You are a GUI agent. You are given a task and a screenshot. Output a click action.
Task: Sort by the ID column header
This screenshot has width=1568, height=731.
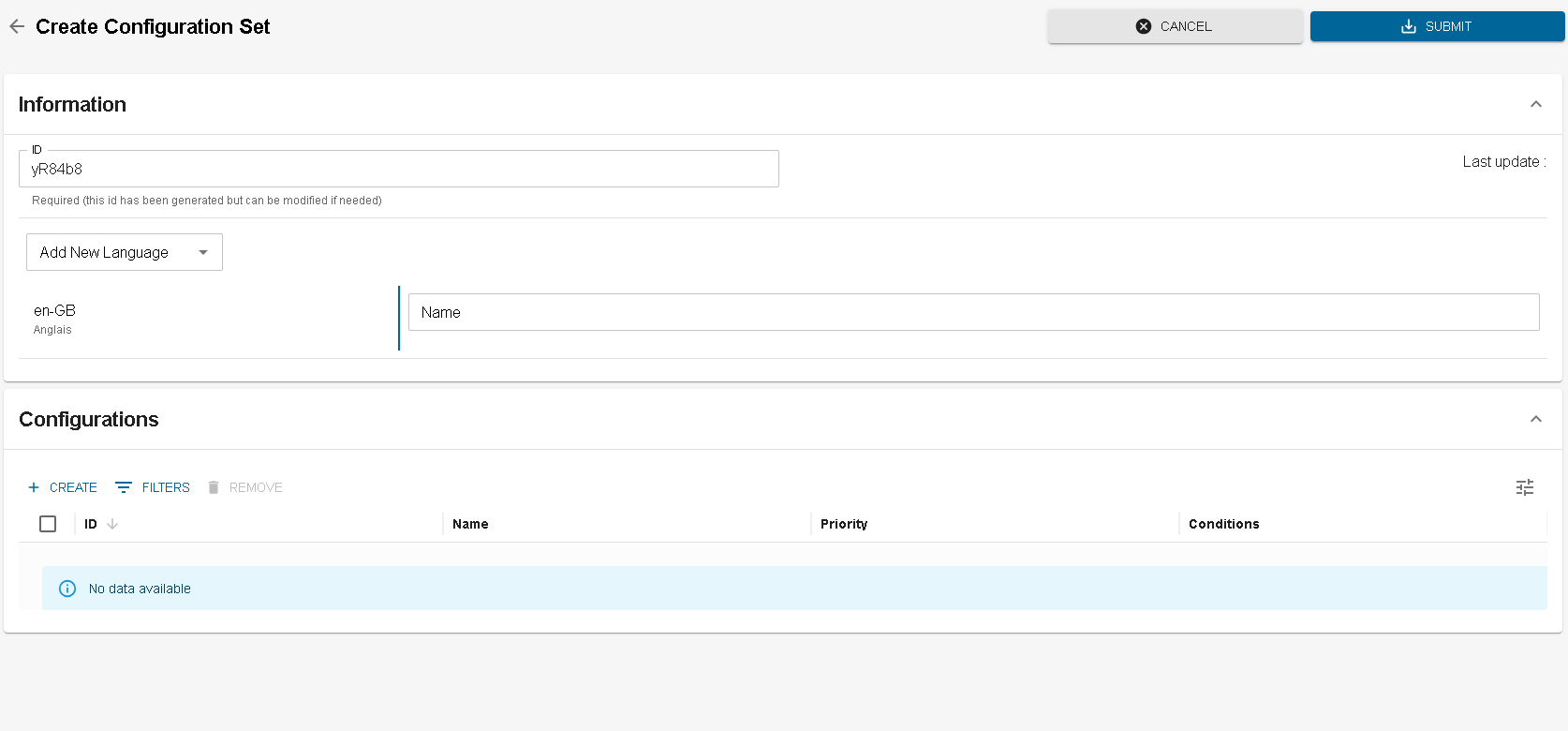[91, 524]
